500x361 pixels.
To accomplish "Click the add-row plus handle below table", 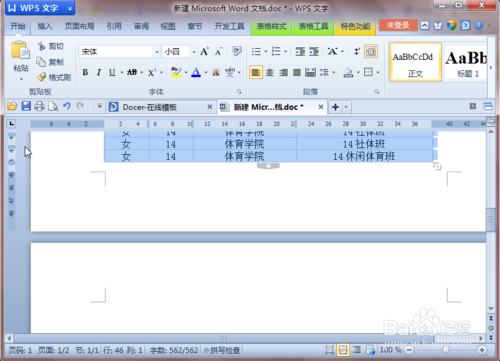I will pos(268,166).
